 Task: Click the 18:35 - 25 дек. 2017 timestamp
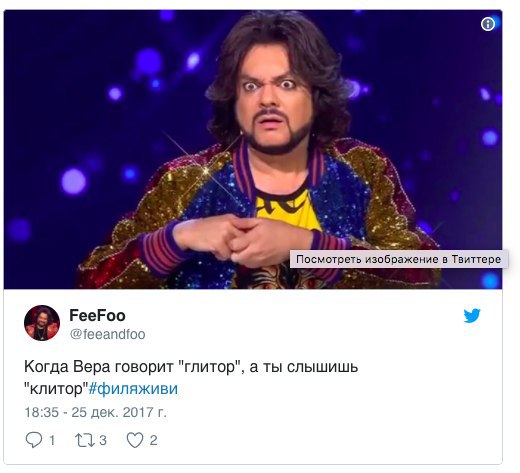point(95,412)
